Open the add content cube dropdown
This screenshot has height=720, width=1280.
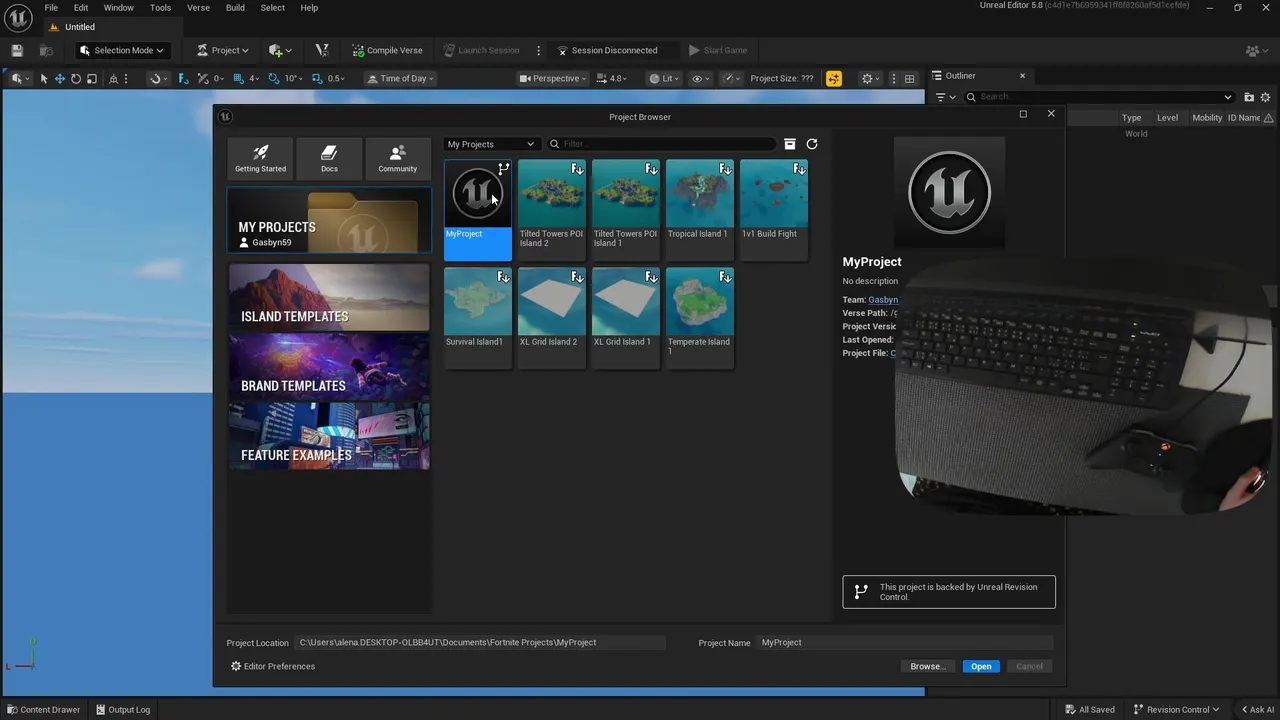tap(280, 50)
